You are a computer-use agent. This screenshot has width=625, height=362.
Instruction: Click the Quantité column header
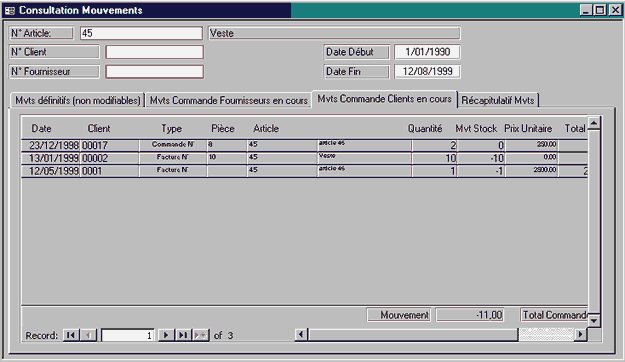pos(425,128)
